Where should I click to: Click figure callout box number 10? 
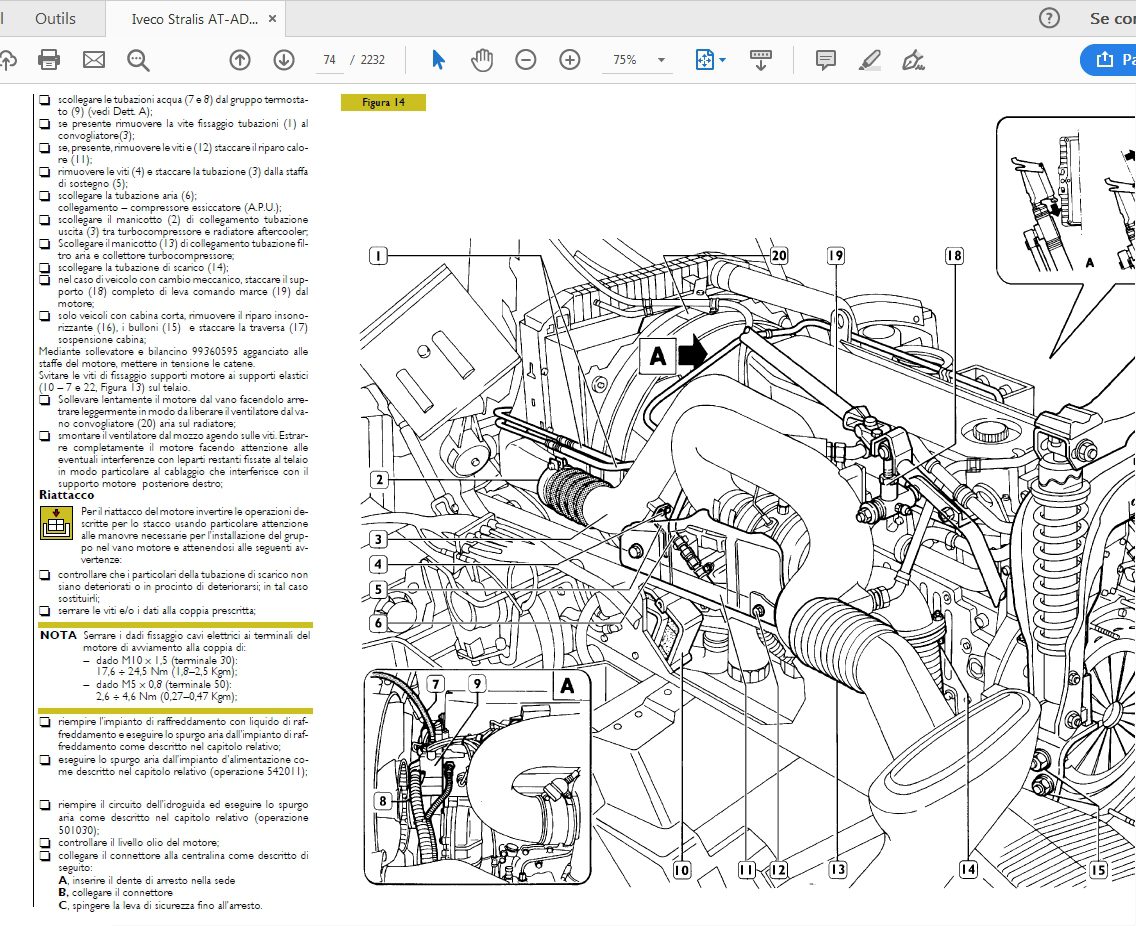[682, 870]
